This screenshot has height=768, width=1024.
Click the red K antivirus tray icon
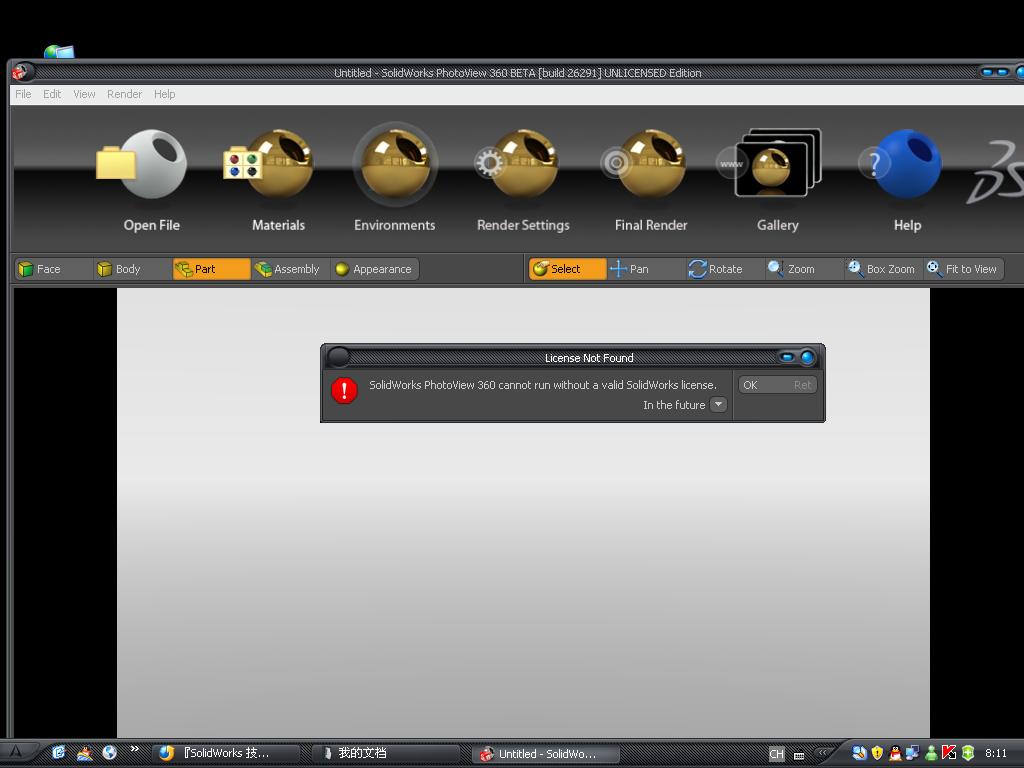tap(950, 753)
